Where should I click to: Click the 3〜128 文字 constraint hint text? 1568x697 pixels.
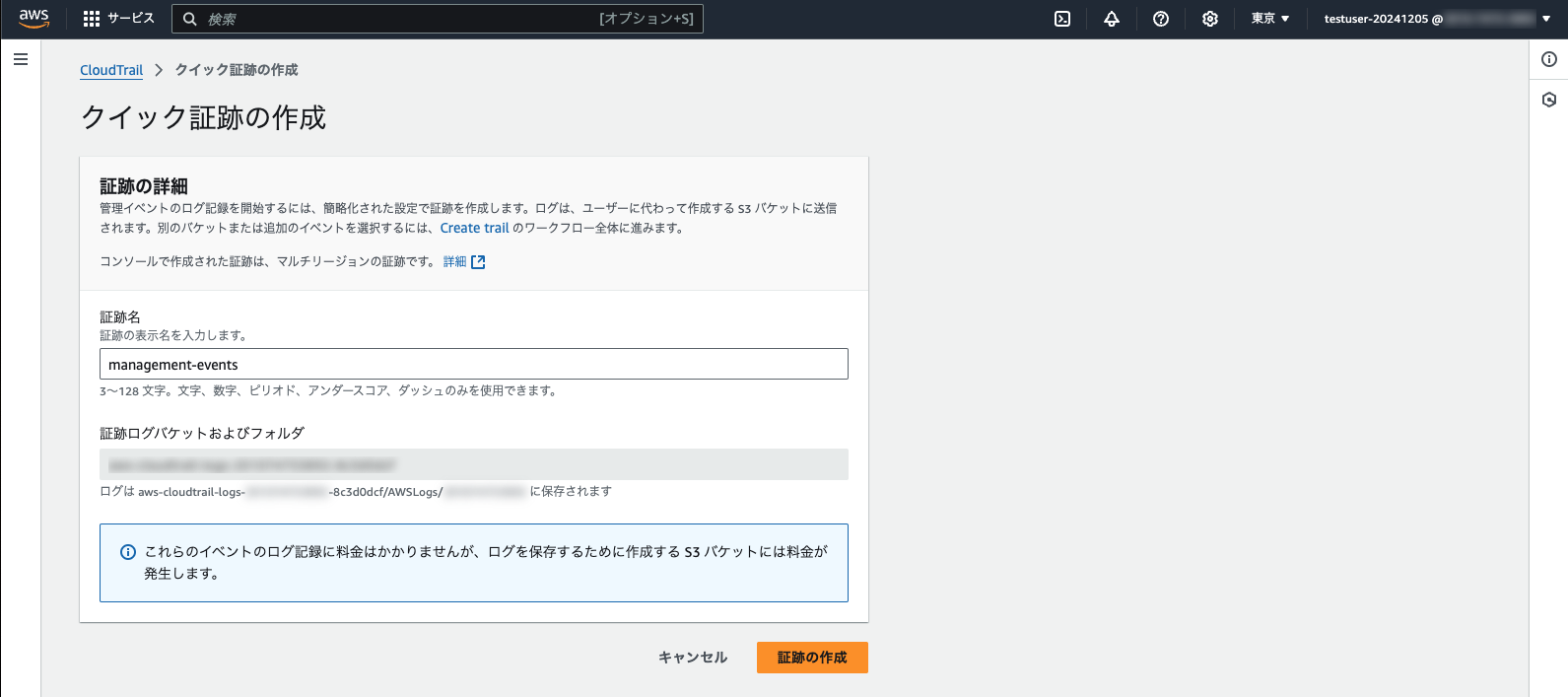coord(330,390)
